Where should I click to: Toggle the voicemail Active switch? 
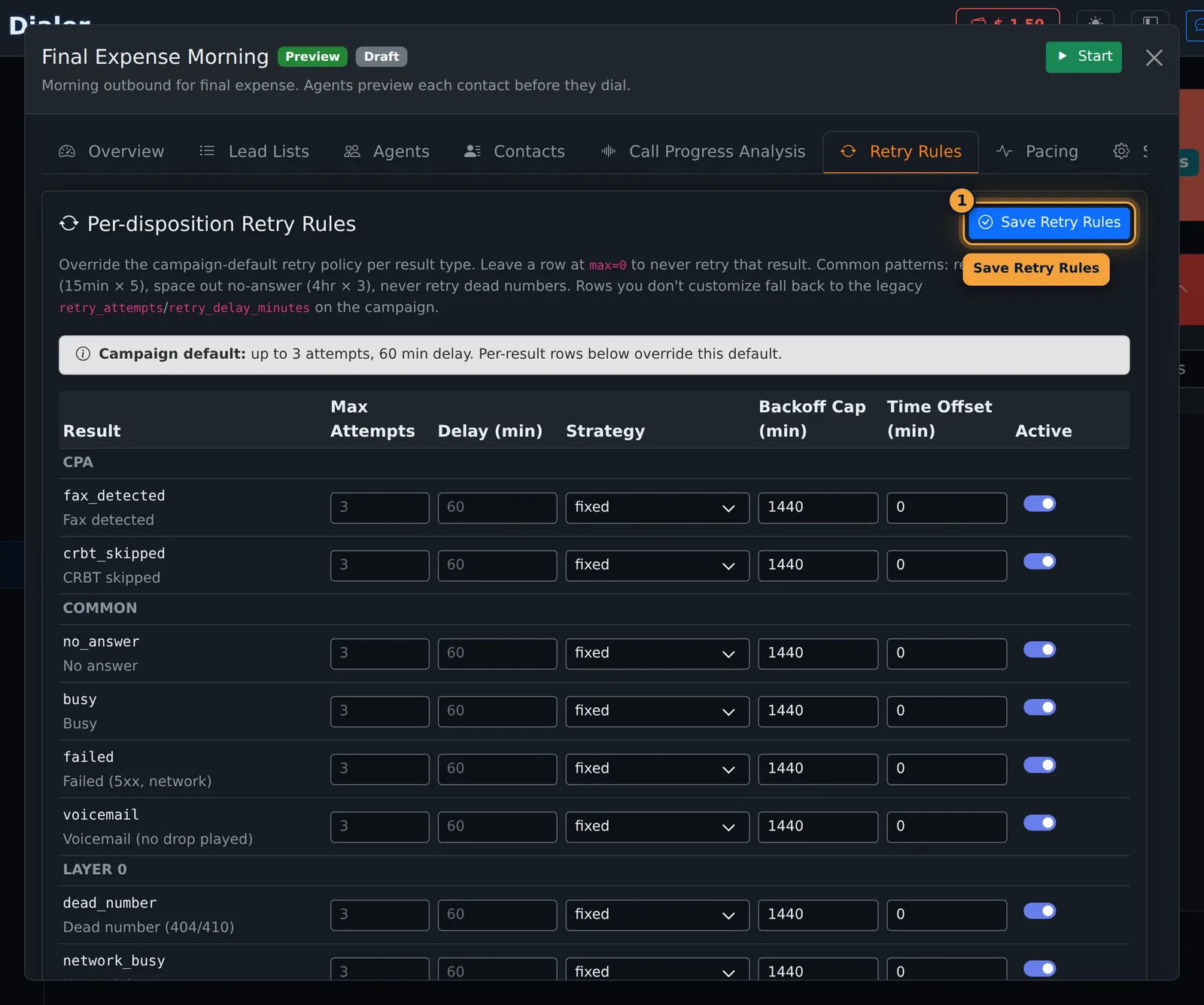(x=1039, y=823)
